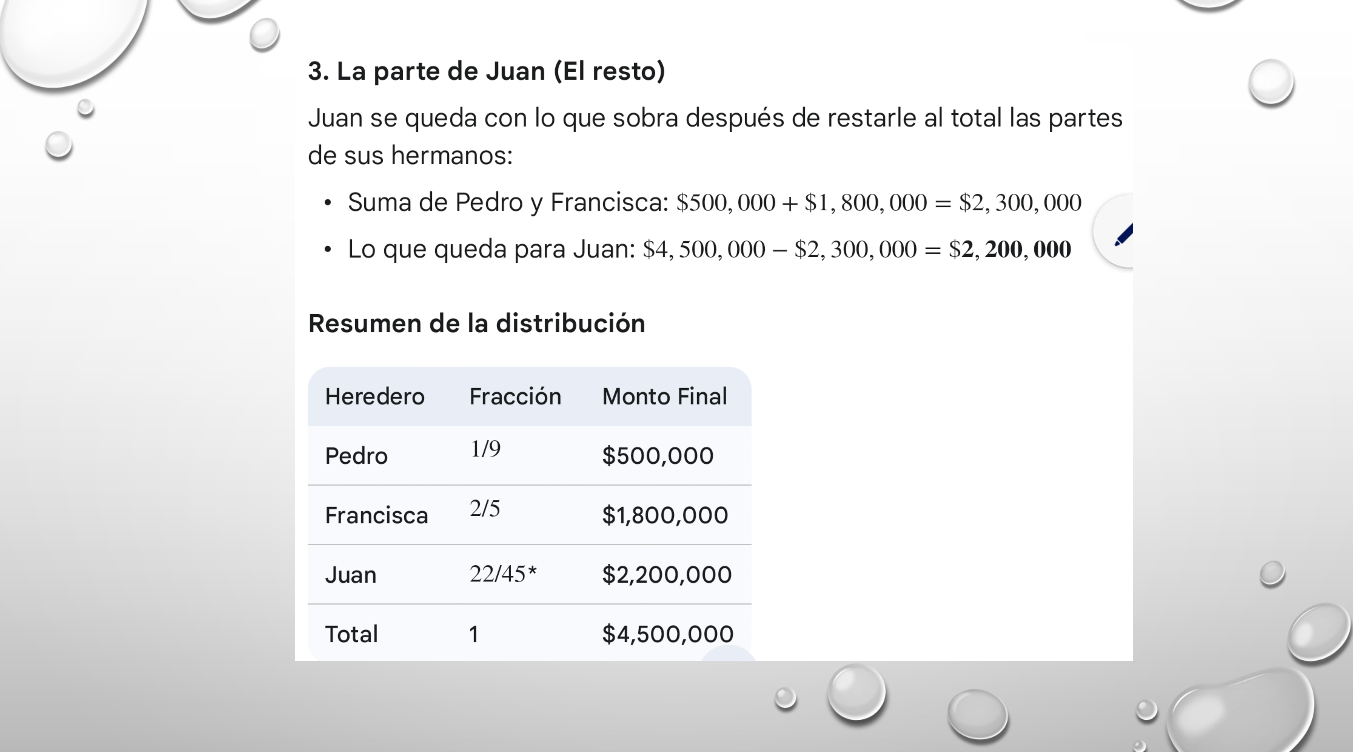Click the partially visible round button below the table
The image size is (1353, 752).
pos(729,654)
